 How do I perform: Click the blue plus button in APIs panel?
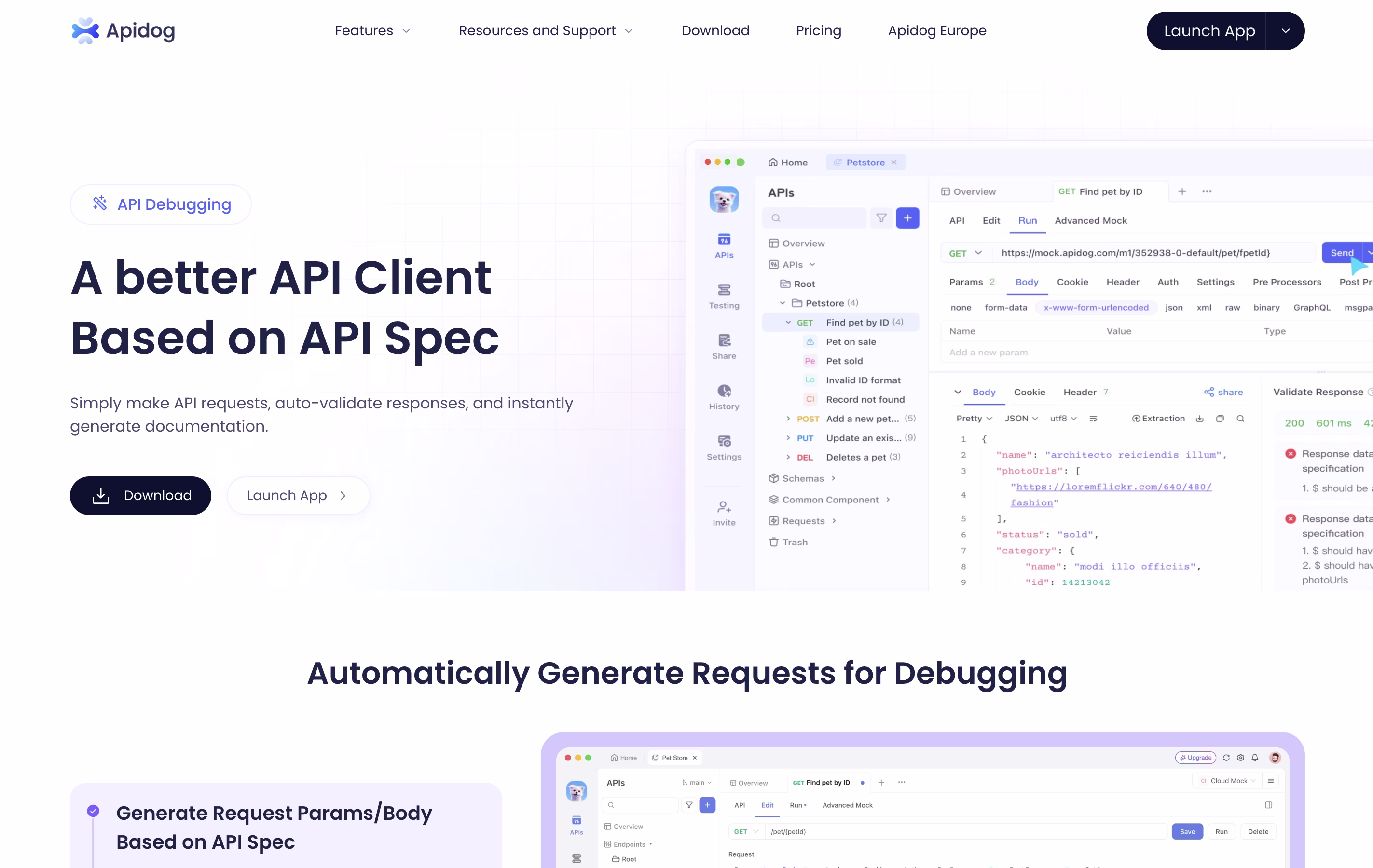click(907, 218)
